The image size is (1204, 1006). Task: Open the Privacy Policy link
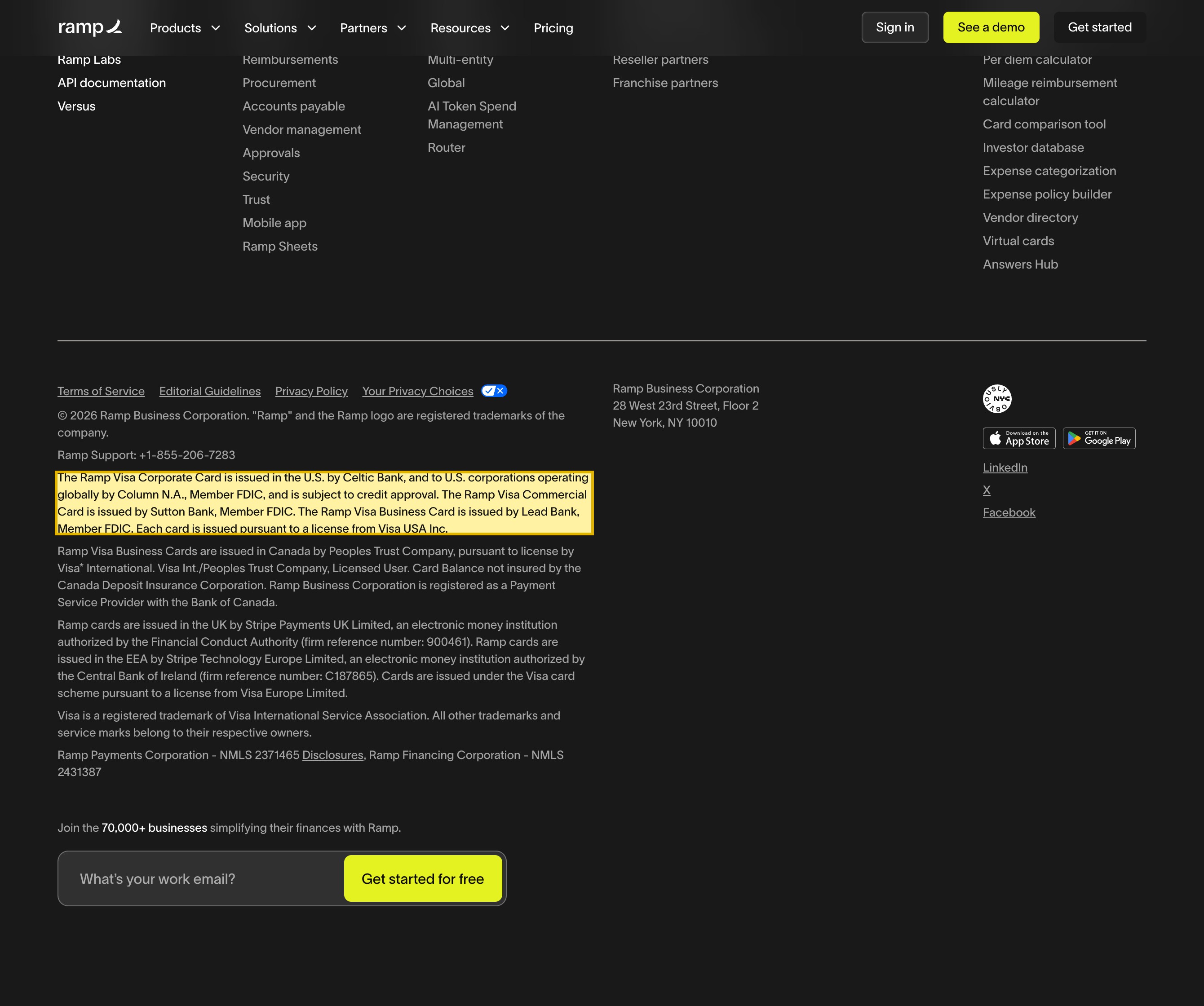point(311,391)
